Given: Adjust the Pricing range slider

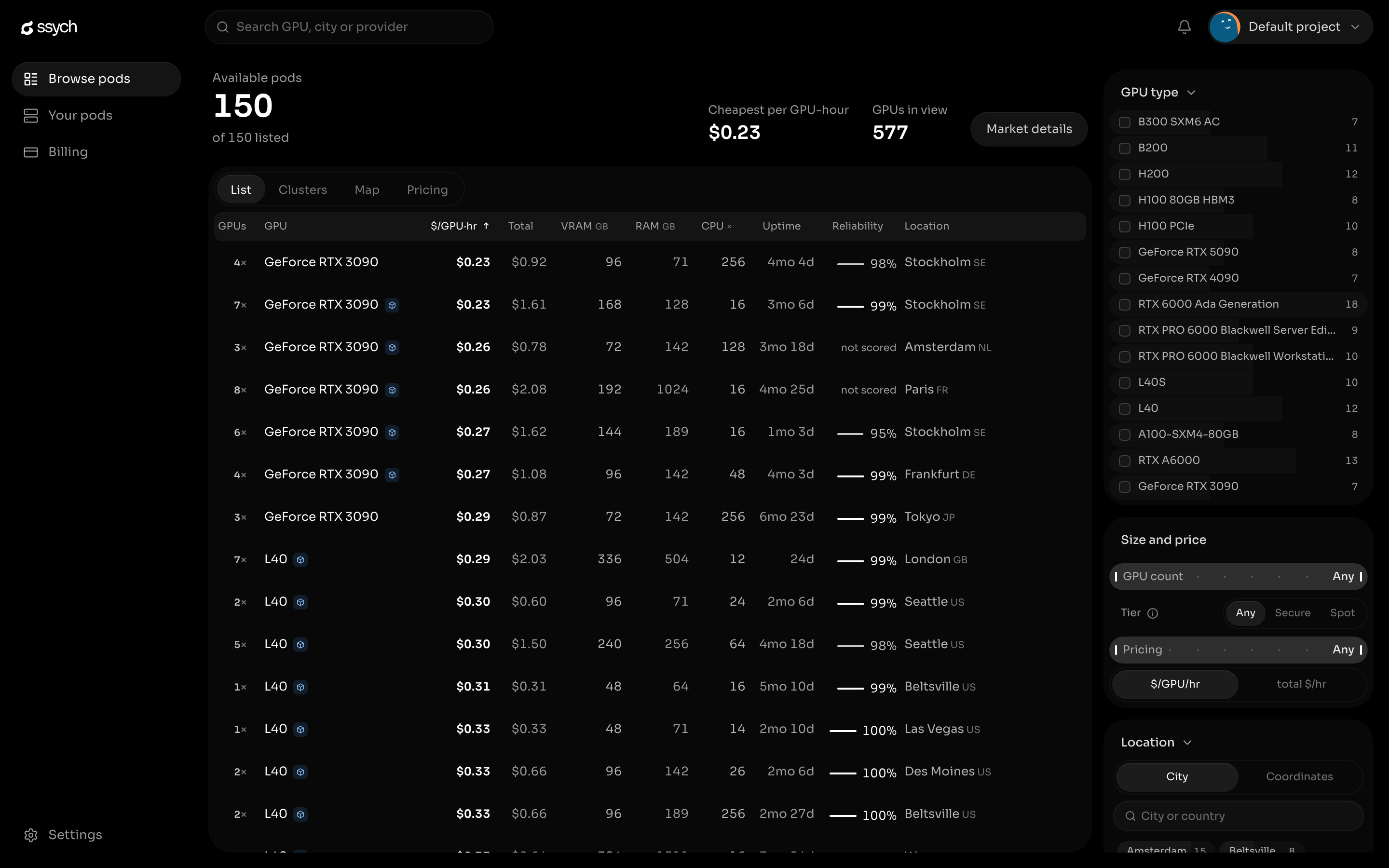Looking at the screenshot, I should [x=1238, y=650].
